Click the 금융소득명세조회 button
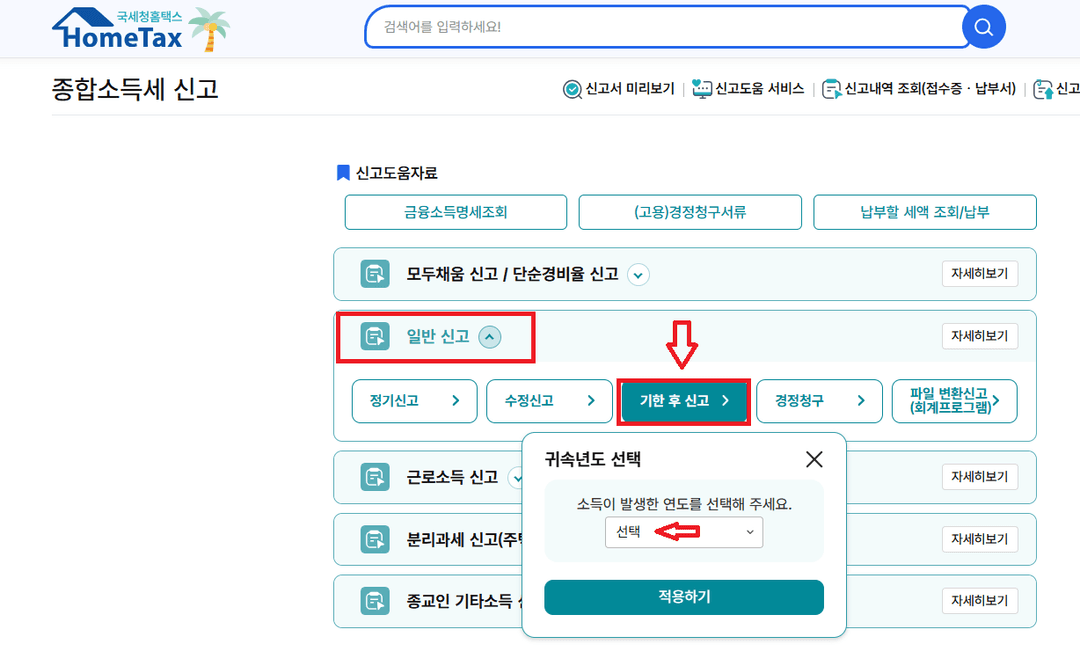The image size is (1080, 646). point(455,212)
